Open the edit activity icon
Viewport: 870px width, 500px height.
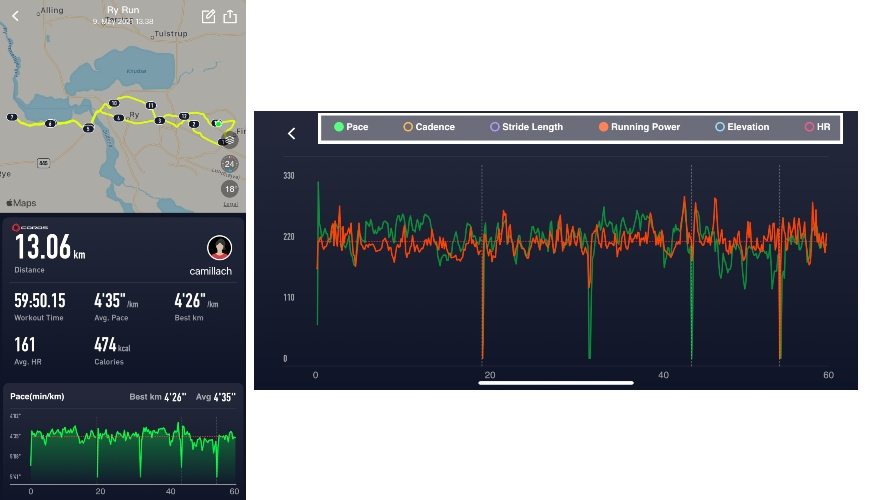[208, 16]
